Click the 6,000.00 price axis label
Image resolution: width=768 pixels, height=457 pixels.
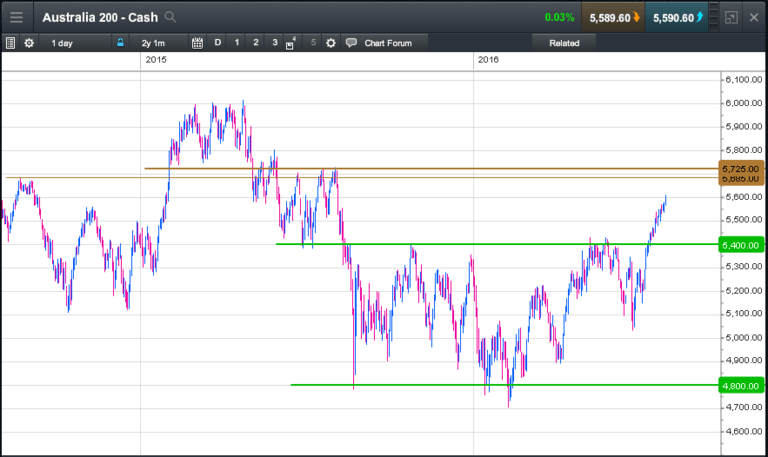point(744,103)
